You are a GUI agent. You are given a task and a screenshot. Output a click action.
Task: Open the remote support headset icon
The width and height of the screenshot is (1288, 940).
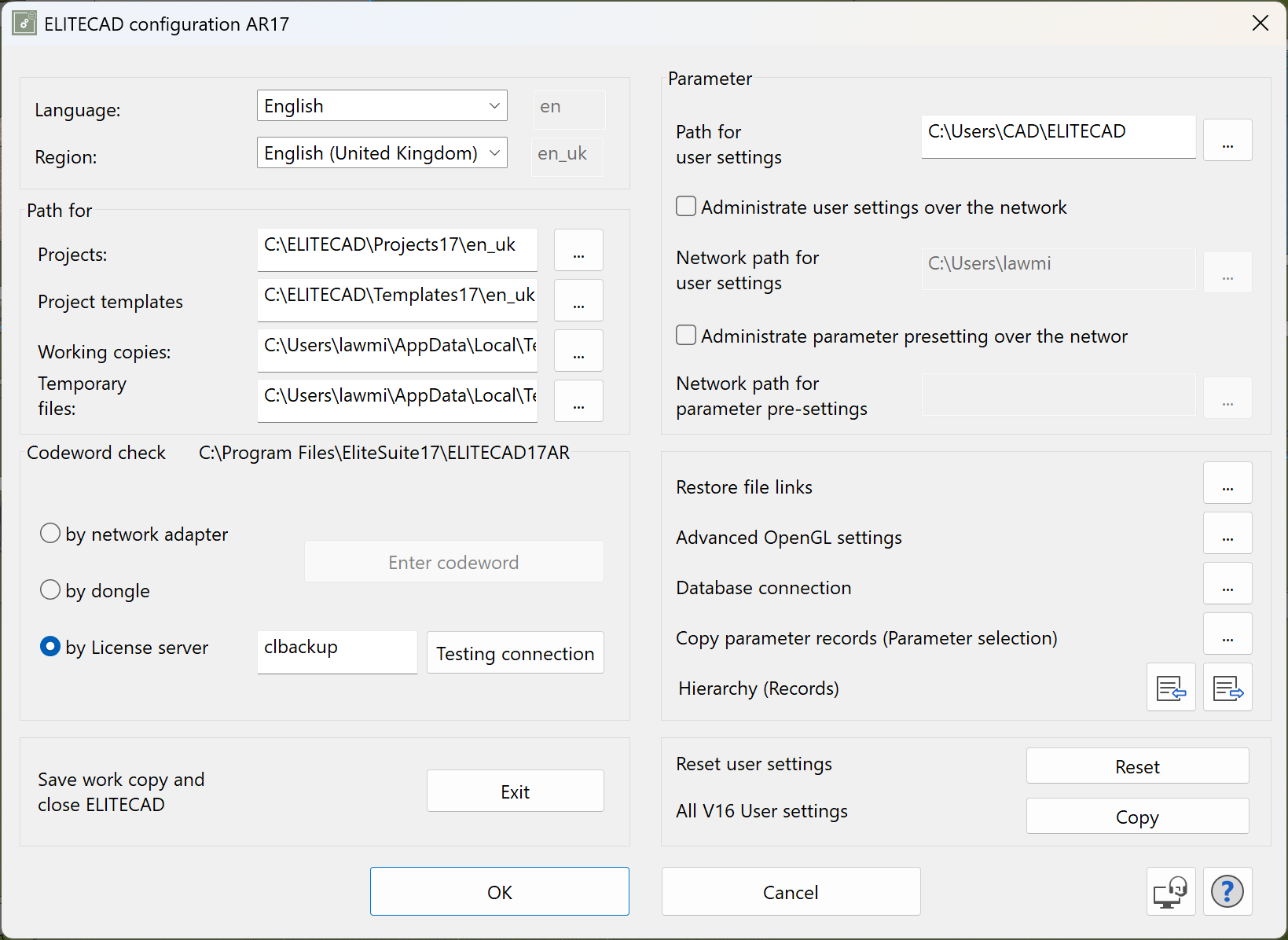pos(1170,891)
